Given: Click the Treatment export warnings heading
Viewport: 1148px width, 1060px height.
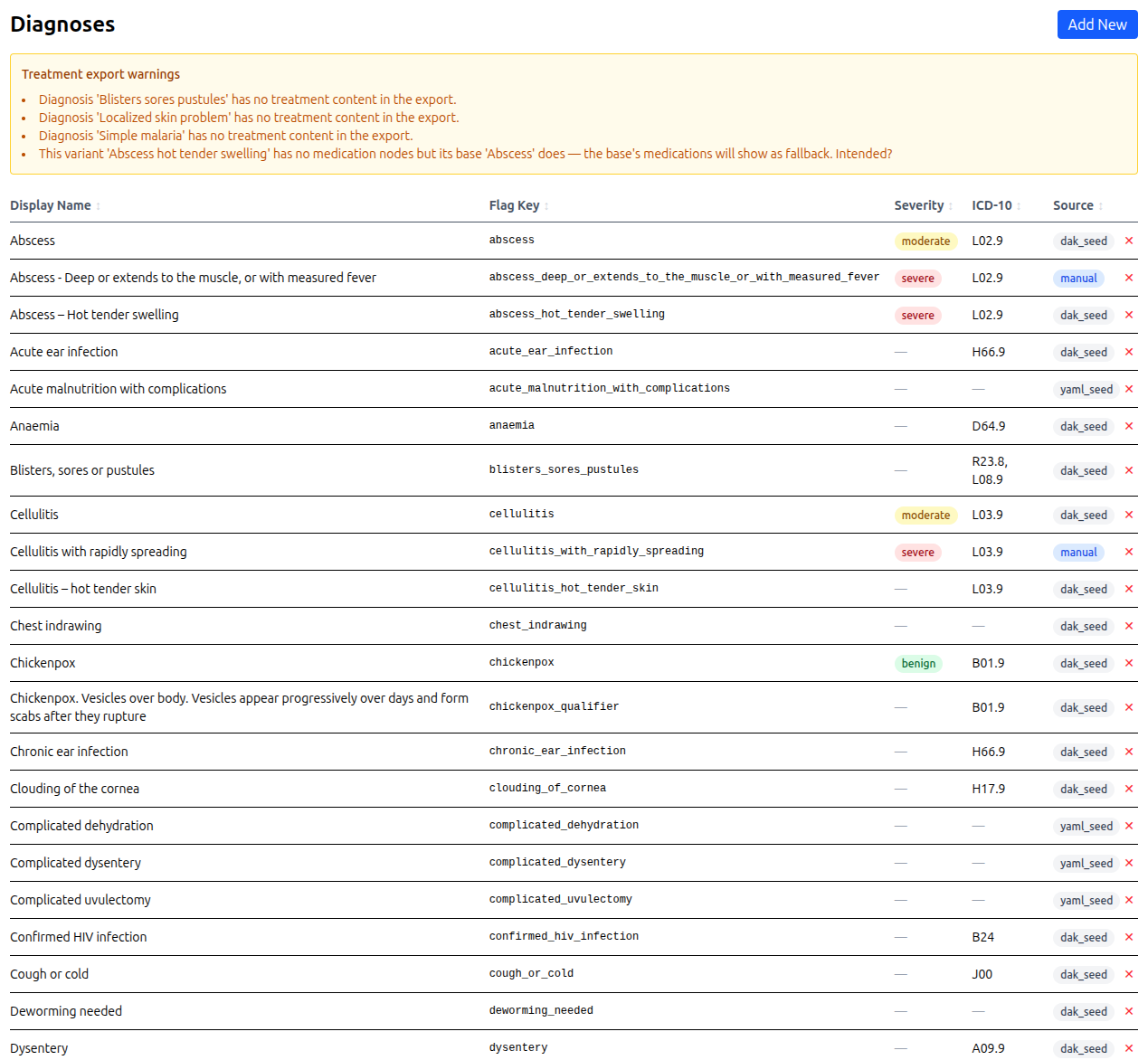Looking at the screenshot, I should (100, 74).
